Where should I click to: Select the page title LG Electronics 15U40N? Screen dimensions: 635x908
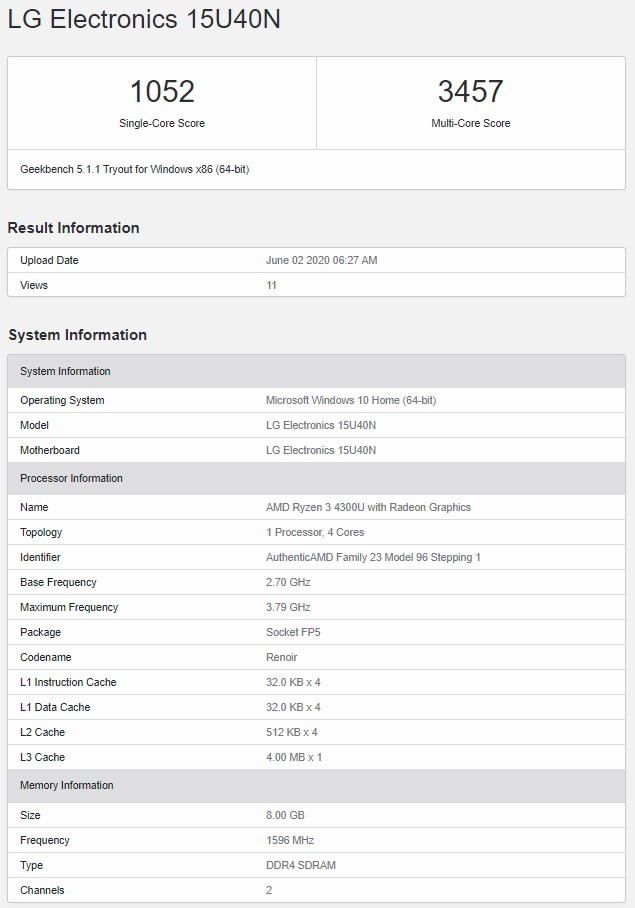(144, 19)
